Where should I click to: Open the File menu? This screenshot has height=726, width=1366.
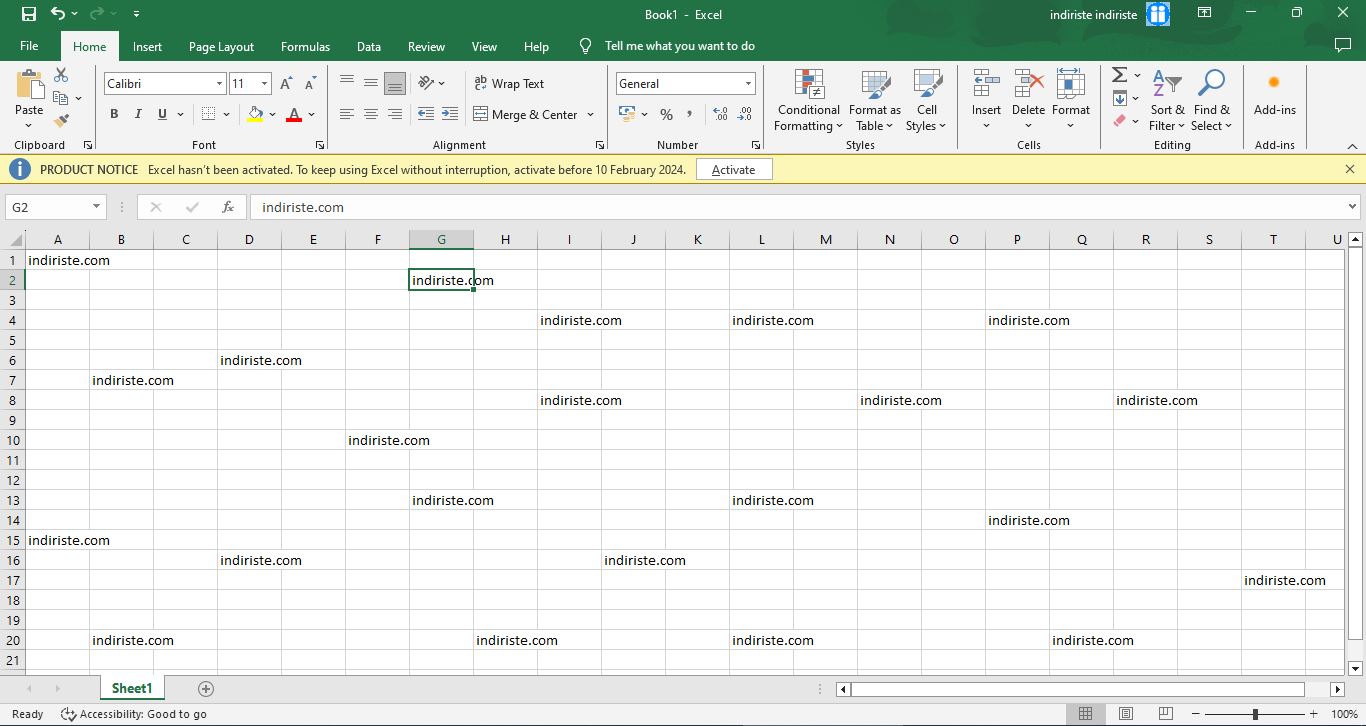29,46
